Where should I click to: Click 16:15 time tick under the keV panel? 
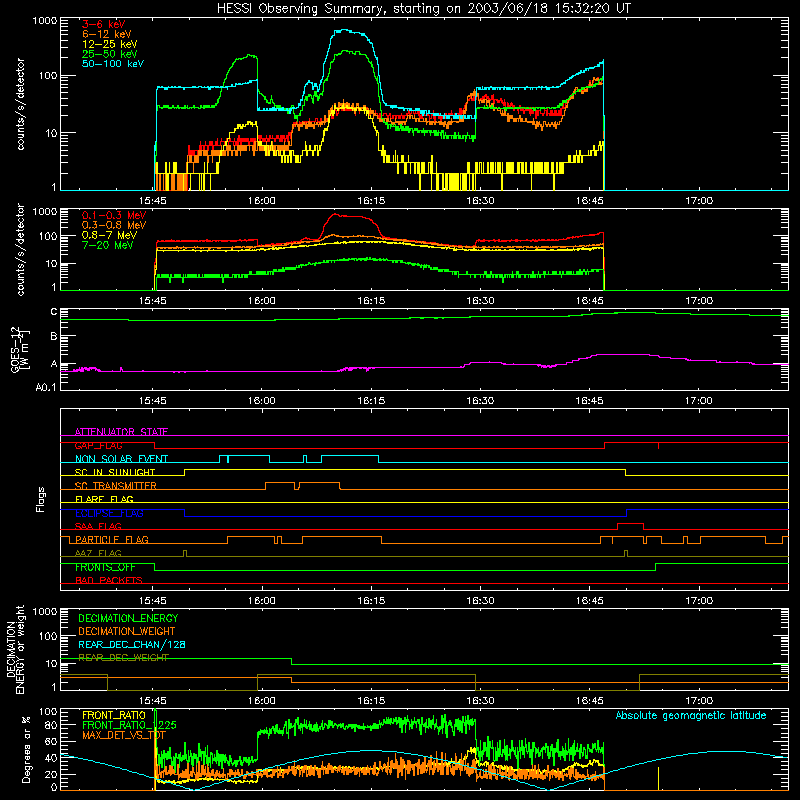coord(371,201)
